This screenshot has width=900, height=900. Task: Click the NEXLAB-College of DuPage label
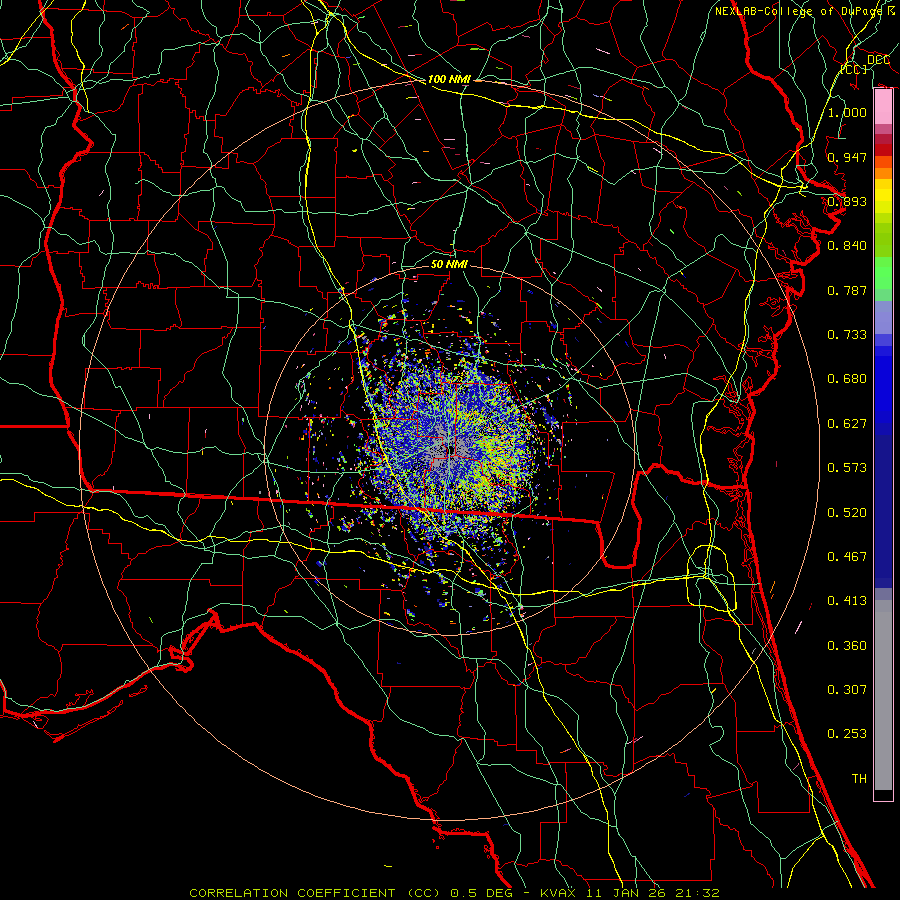805,11
